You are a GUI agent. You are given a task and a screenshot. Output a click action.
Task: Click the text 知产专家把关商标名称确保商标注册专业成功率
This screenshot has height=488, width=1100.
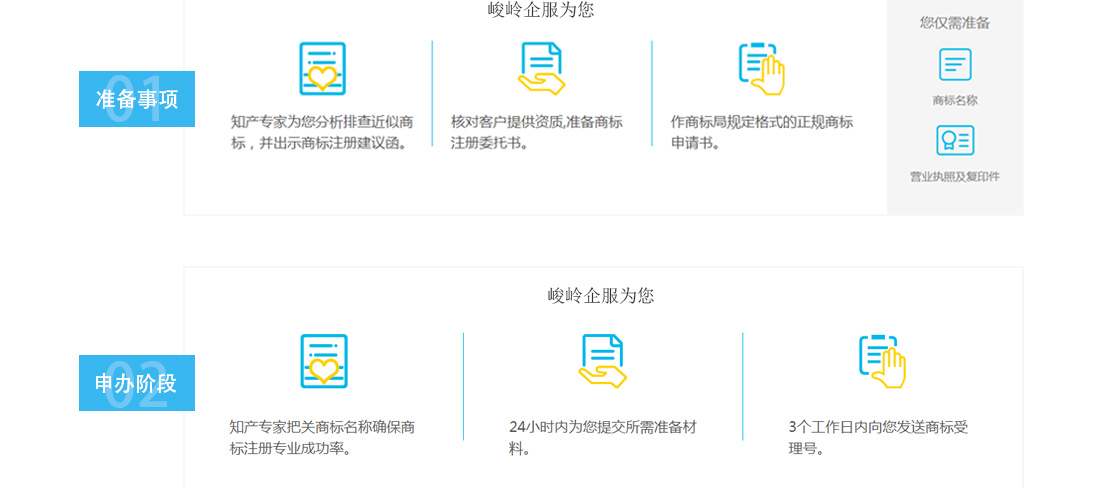[321, 438]
